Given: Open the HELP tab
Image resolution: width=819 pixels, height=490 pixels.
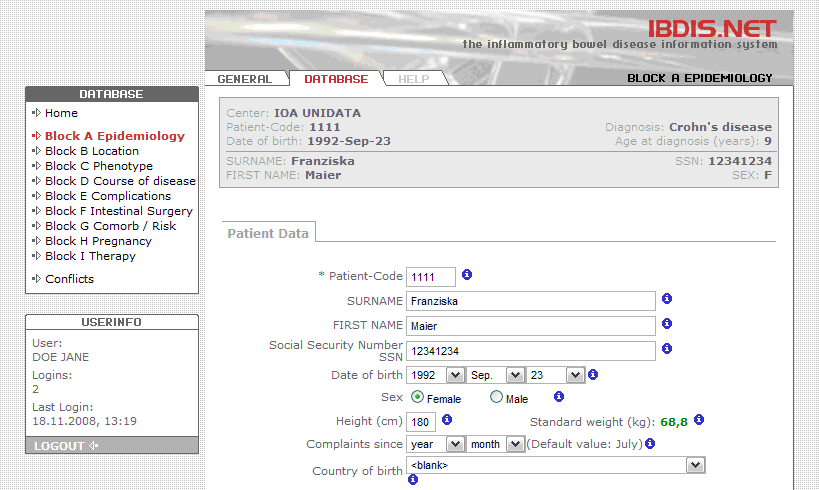Looking at the screenshot, I should click(x=414, y=79).
